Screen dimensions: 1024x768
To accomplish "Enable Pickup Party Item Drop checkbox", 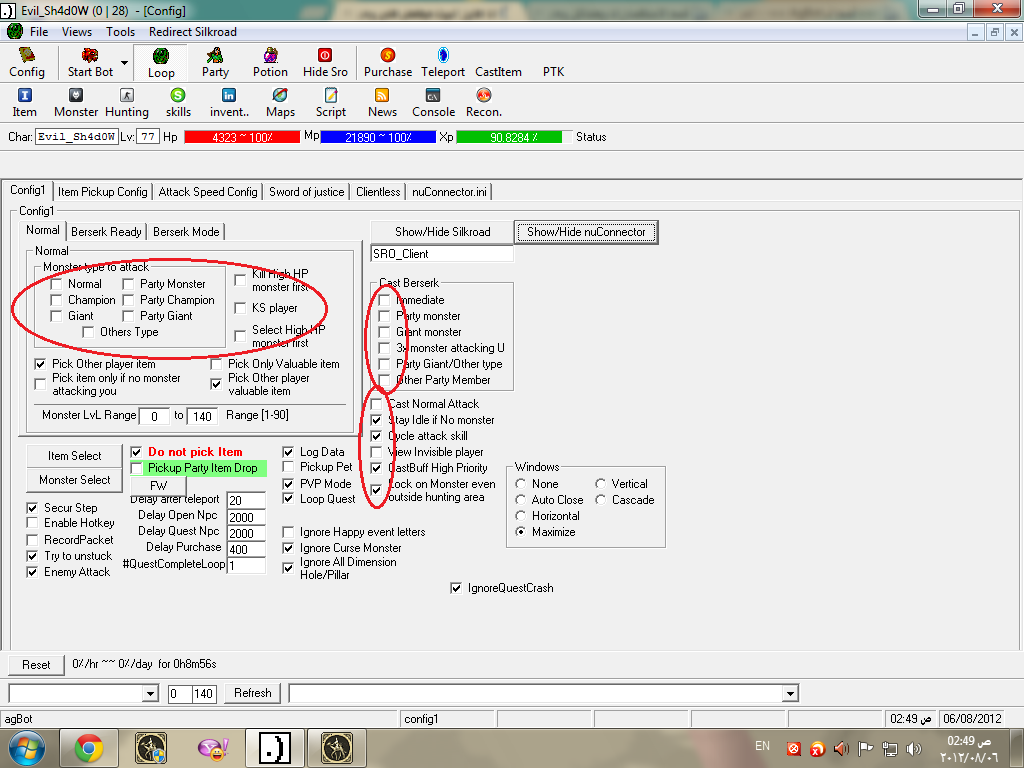I will (x=136, y=468).
